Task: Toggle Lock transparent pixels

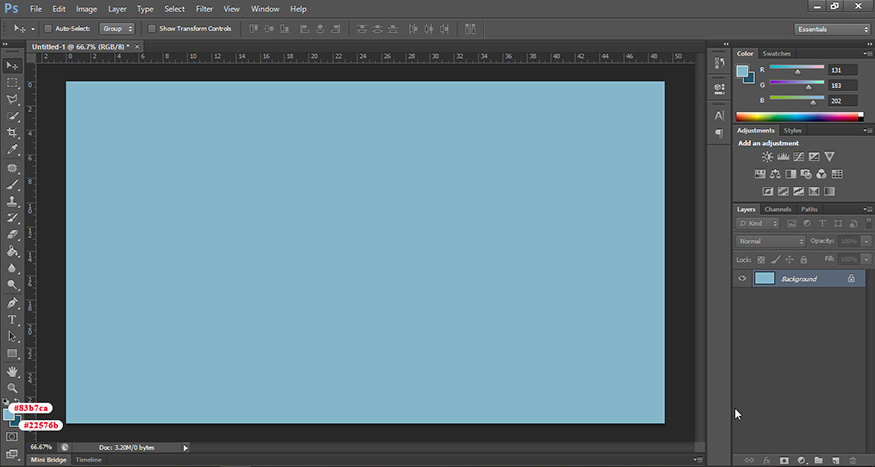Action: click(761, 259)
